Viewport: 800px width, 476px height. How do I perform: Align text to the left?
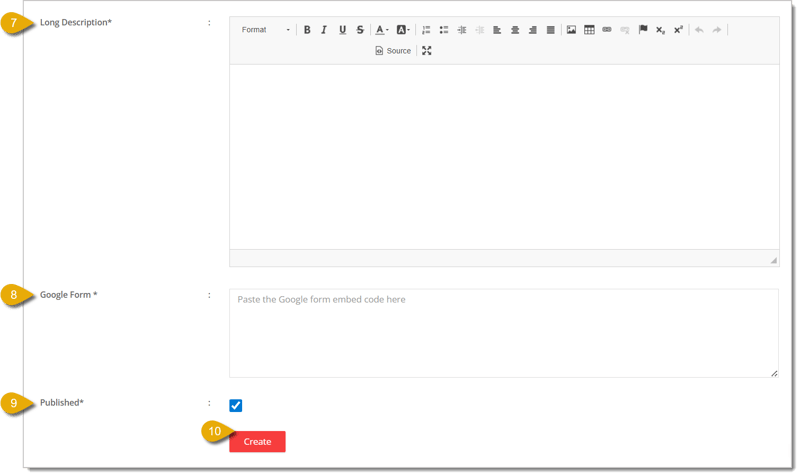[497, 30]
